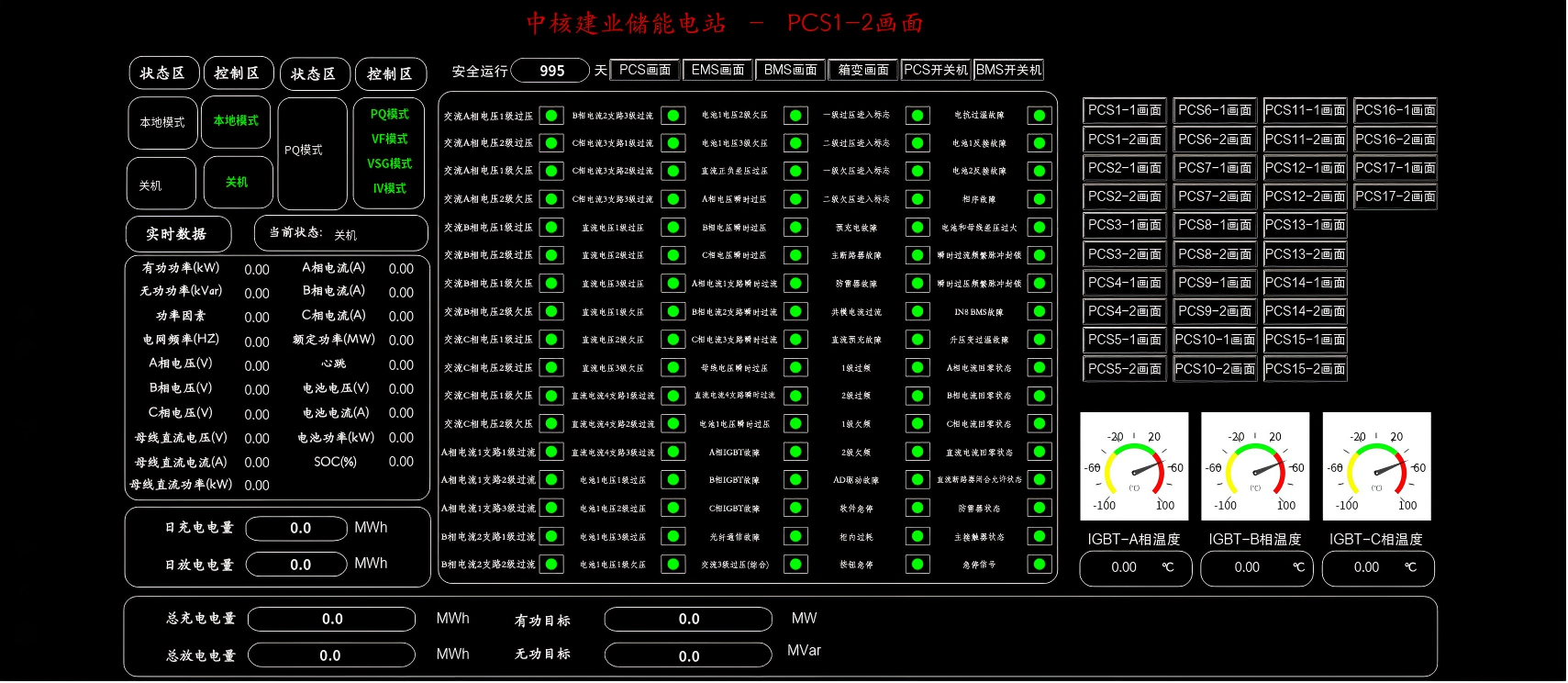The width and height of the screenshot is (1568, 683).
Task: Click the A相IGBT故障 indicator light
Action: (795, 453)
